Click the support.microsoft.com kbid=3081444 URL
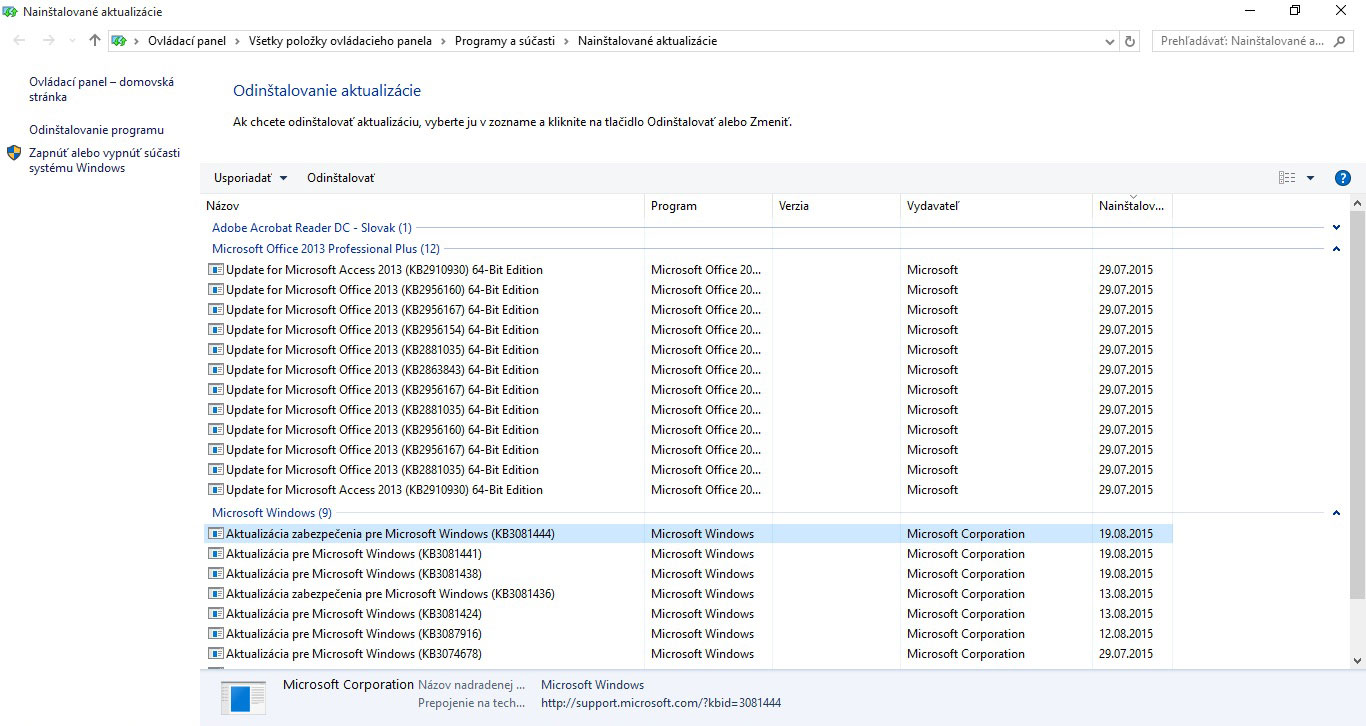The image size is (1366, 726). pos(661,703)
